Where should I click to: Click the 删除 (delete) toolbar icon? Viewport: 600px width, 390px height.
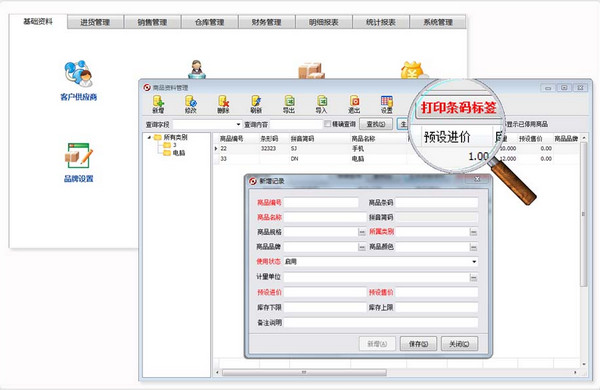point(223,104)
